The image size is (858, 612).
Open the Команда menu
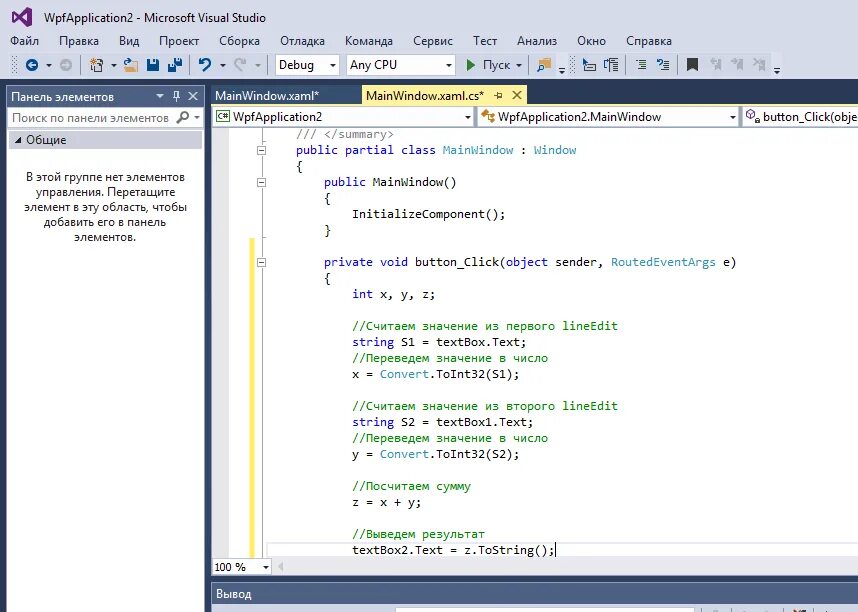pyautogui.click(x=369, y=41)
